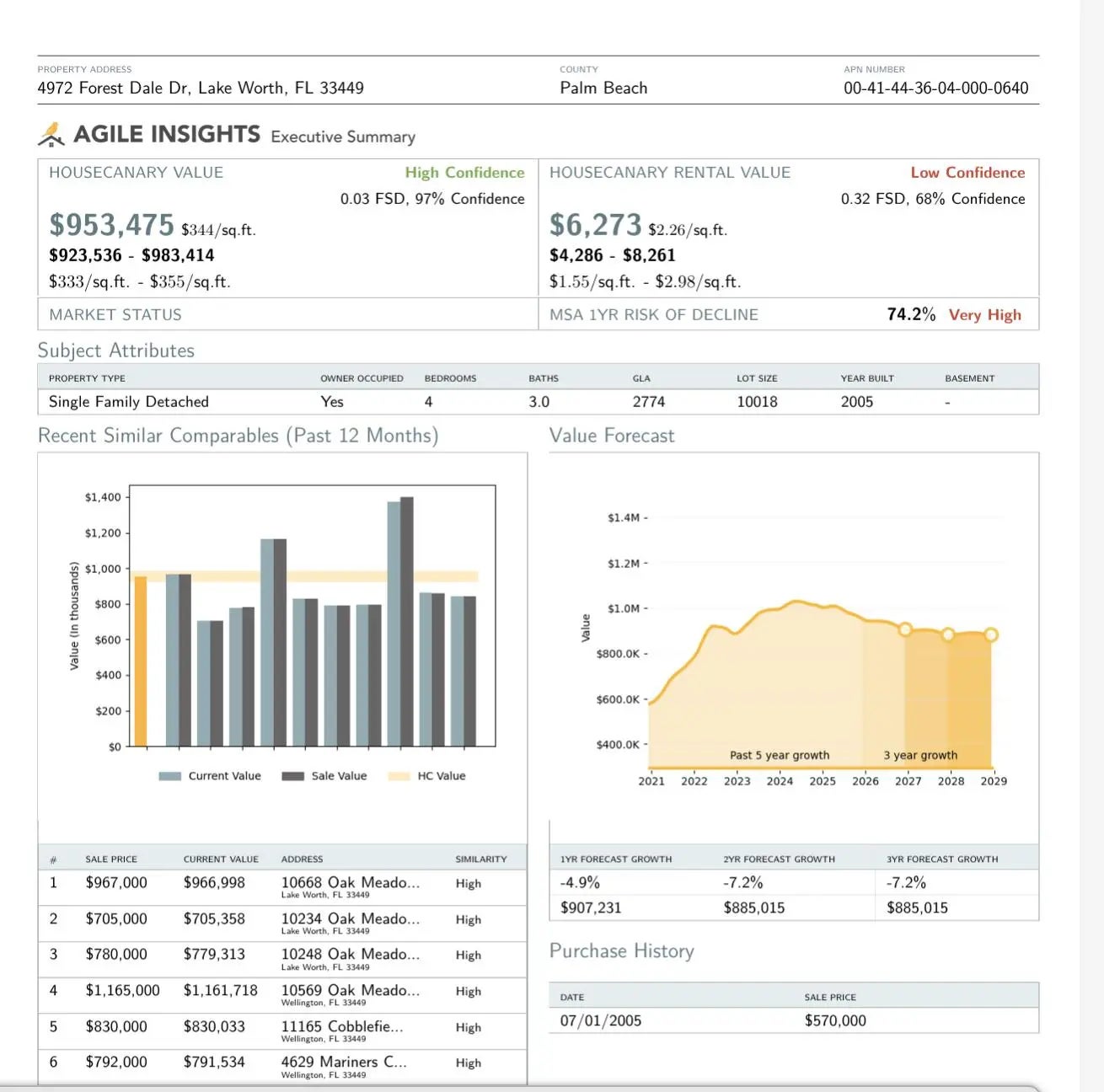Click the SIMILARITY column header
The height and width of the screenshot is (1092, 1104).
481,859
